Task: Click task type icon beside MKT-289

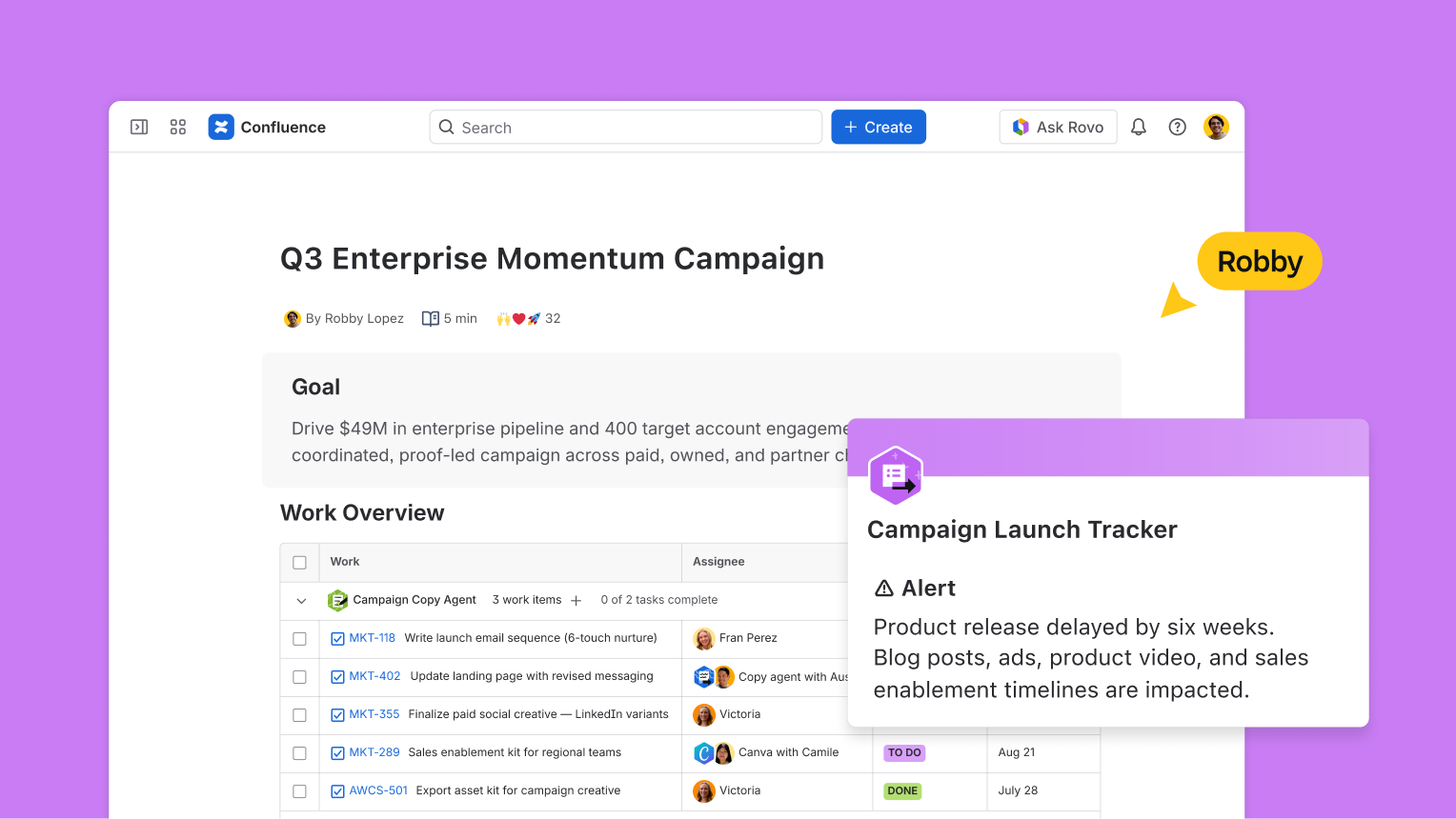Action: pos(337,753)
